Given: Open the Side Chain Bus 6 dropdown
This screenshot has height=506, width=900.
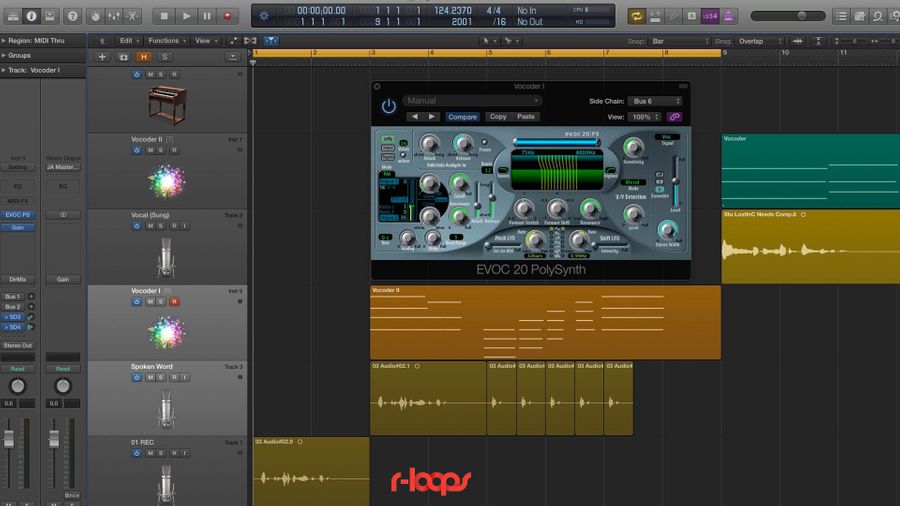Looking at the screenshot, I should (x=655, y=101).
